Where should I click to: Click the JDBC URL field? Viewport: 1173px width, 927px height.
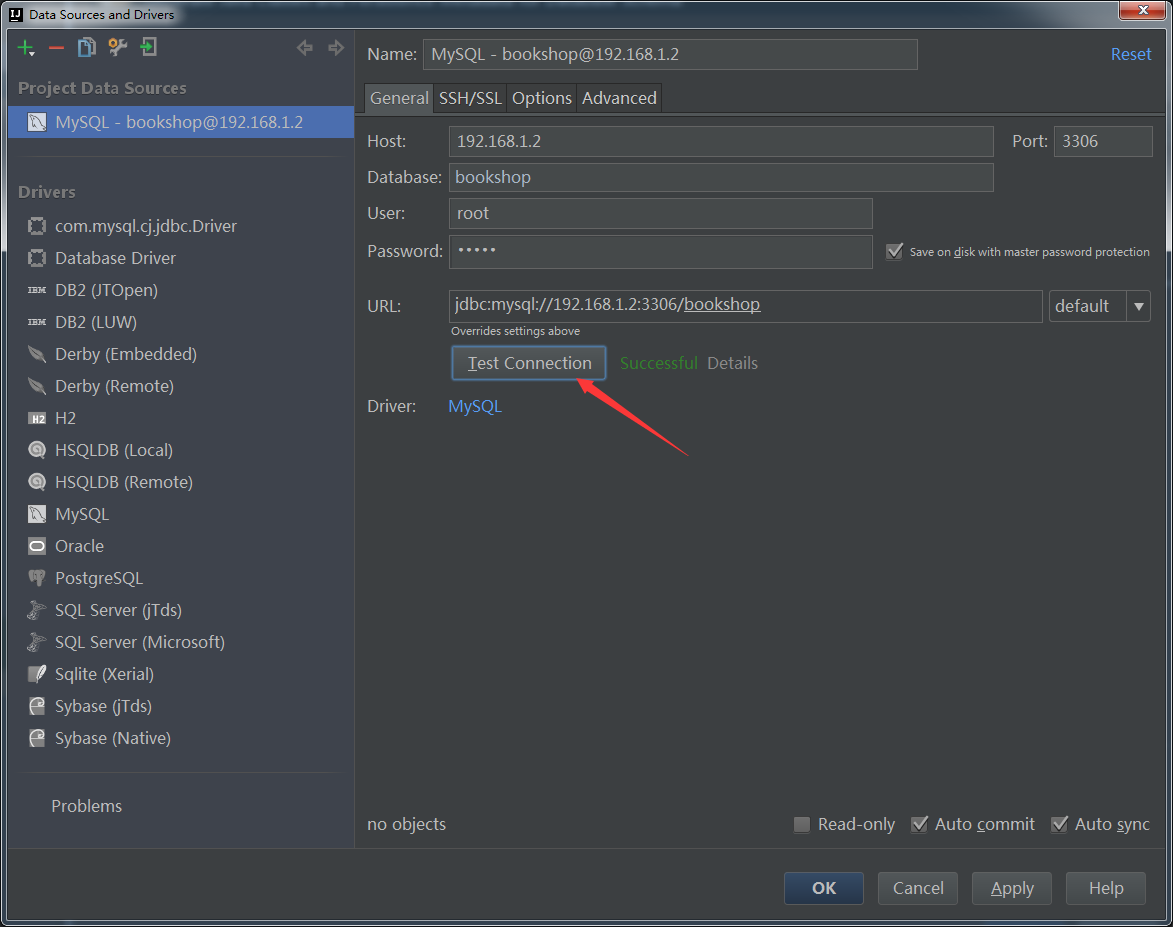pos(746,306)
